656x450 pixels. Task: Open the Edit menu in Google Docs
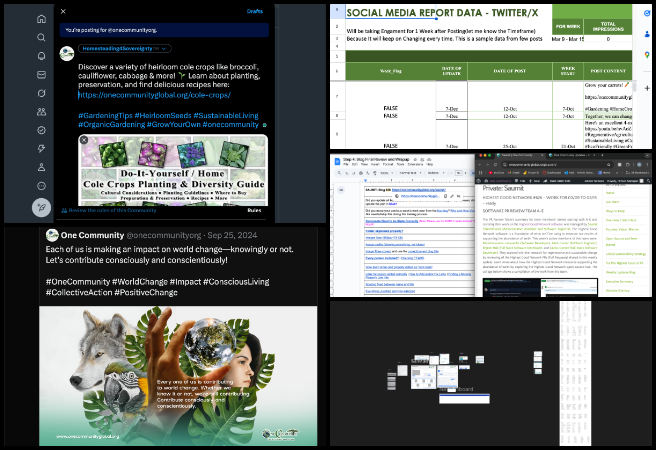pos(354,164)
